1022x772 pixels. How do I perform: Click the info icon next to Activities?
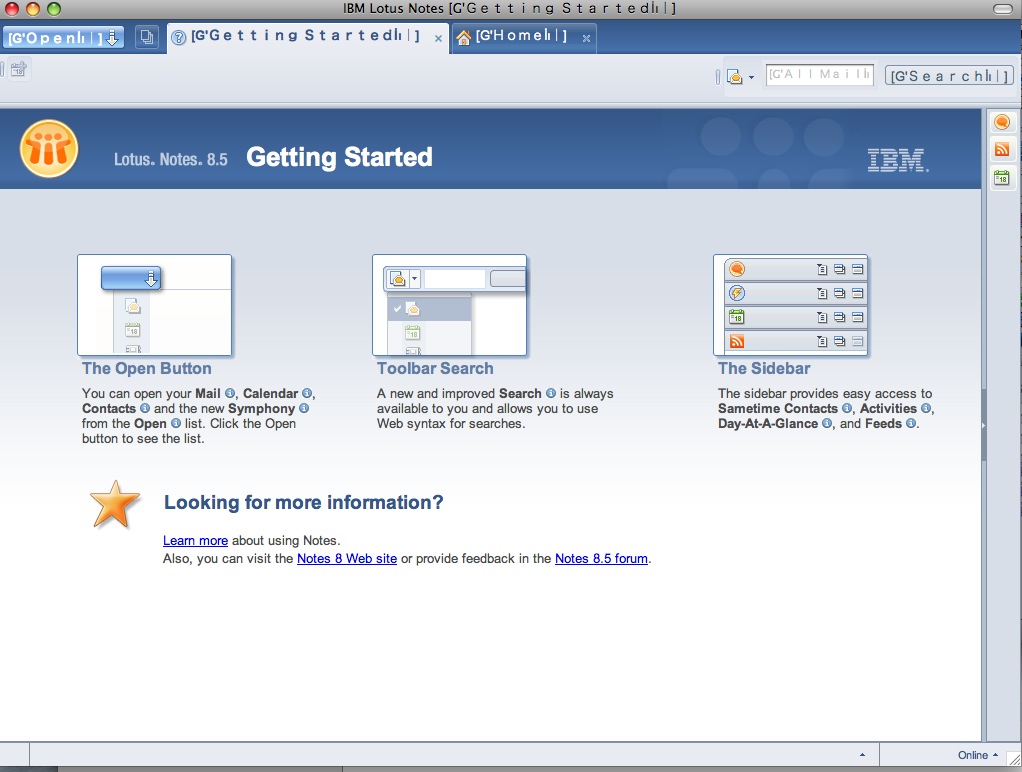pos(926,408)
